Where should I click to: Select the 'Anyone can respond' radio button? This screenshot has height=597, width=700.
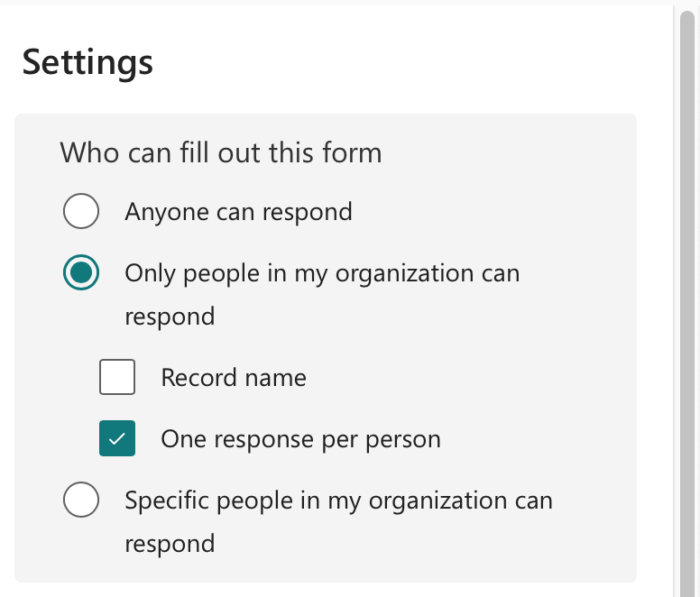pos(81,212)
